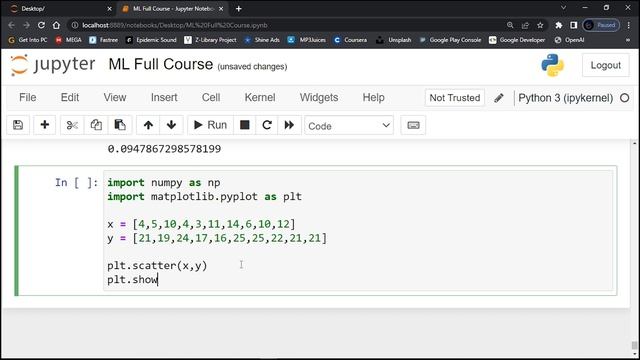Cut selected cells with the scissors icon

point(72,125)
